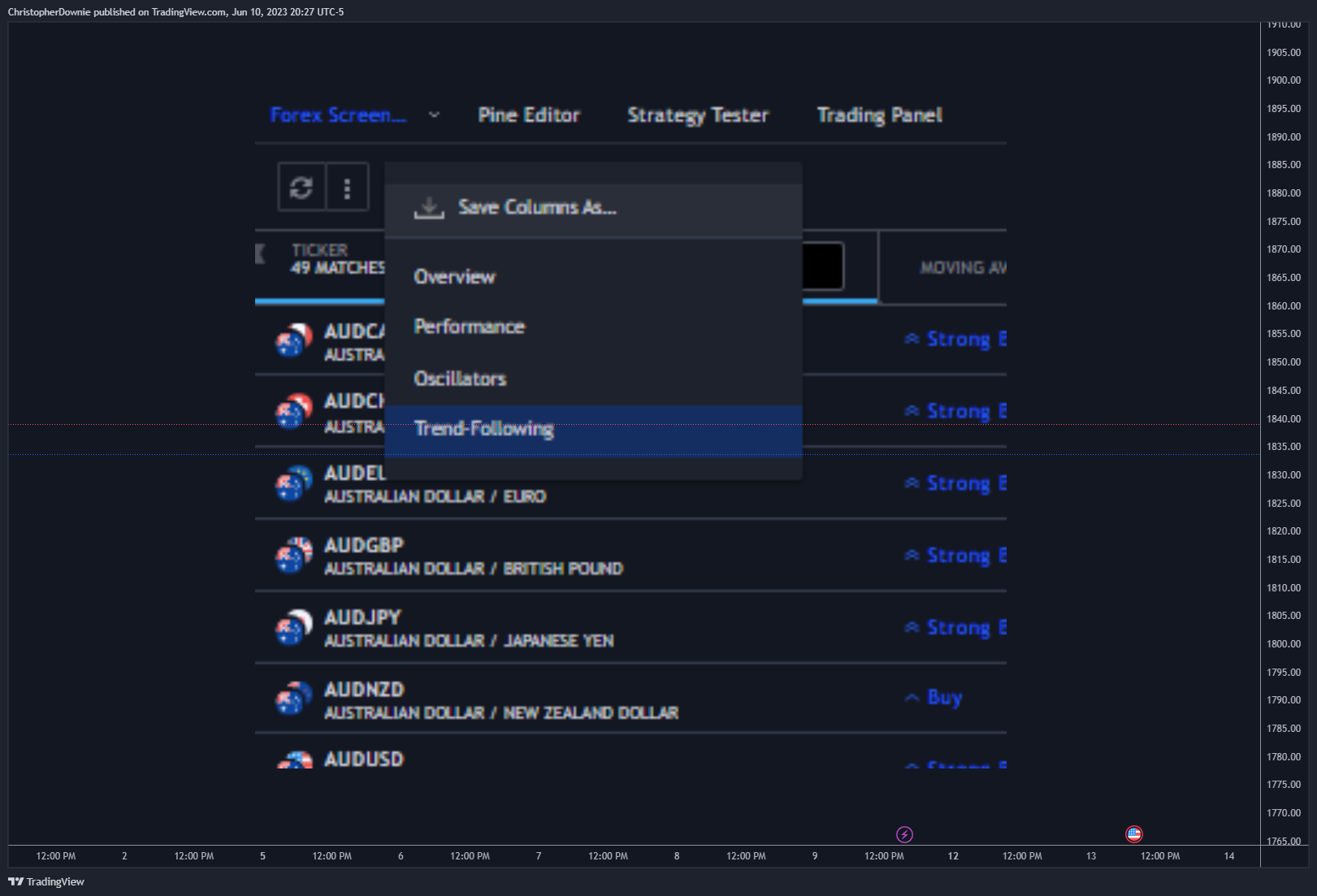Click the date label 7 on time axis

[539, 856]
